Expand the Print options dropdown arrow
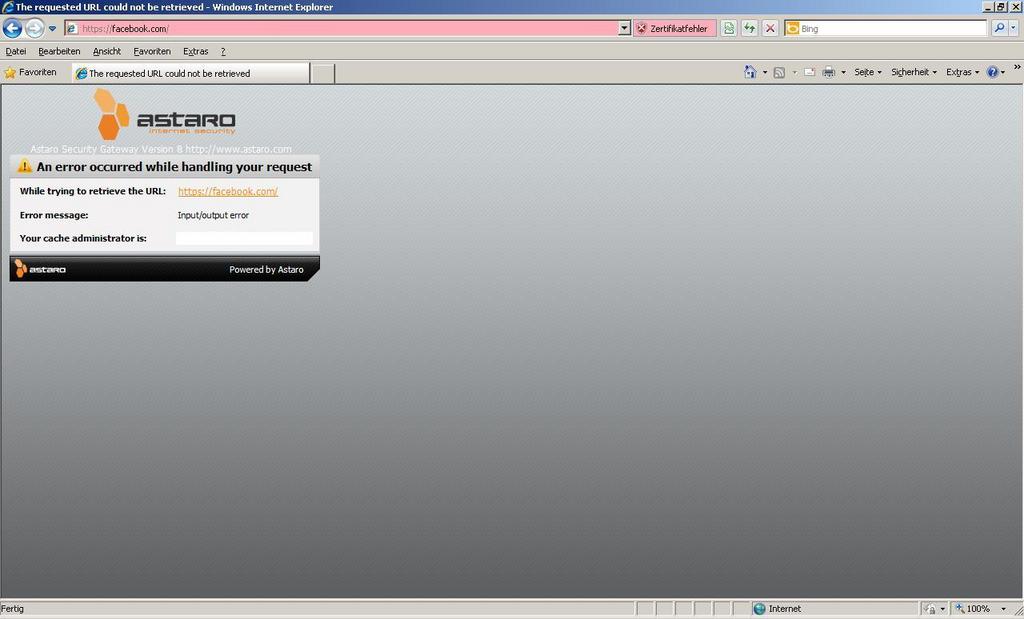 pyautogui.click(x=843, y=72)
